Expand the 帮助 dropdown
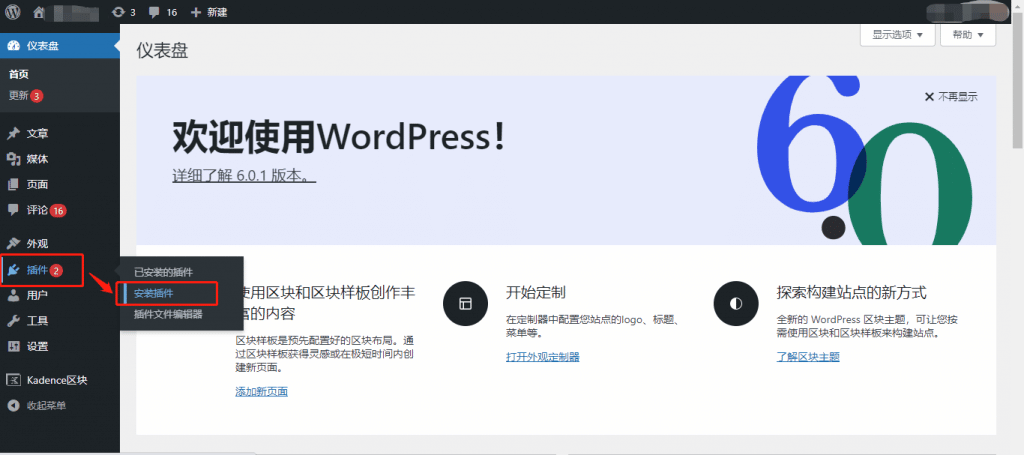This screenshot has width=1024, height=455. tap(968, 35)
